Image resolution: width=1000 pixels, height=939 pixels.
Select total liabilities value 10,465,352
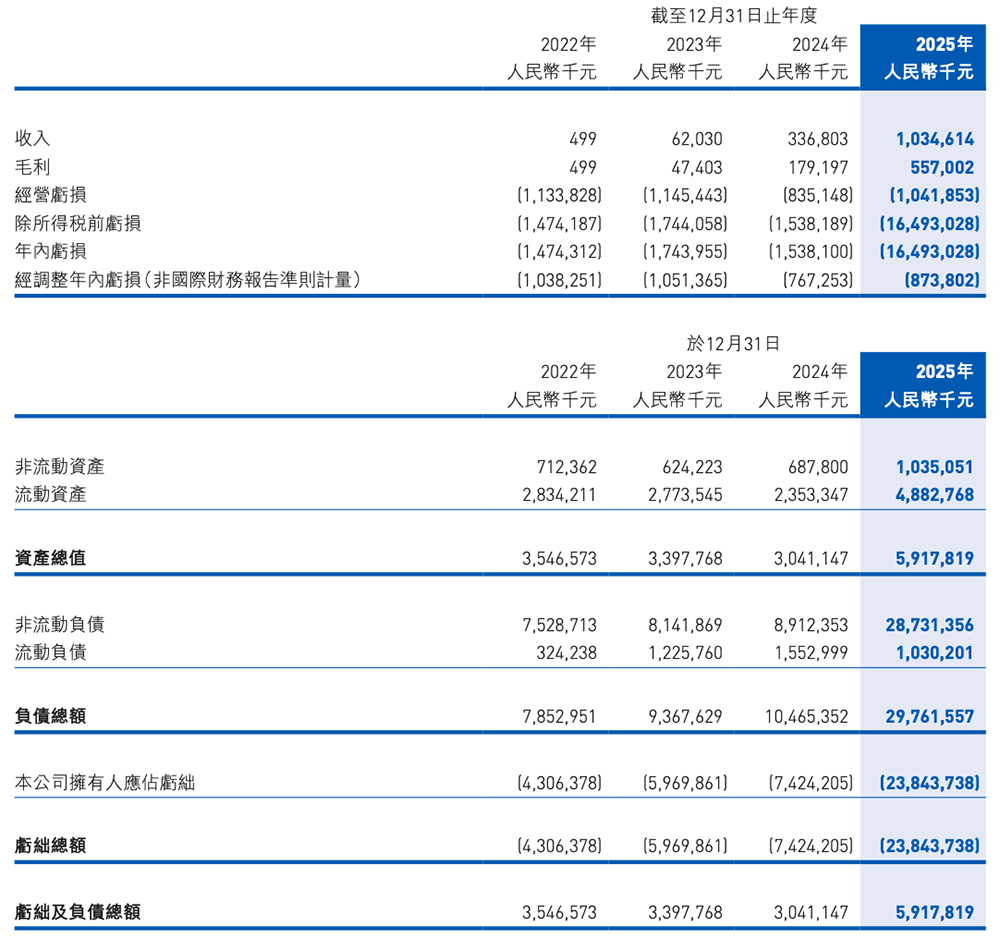(x=807, y=717)
